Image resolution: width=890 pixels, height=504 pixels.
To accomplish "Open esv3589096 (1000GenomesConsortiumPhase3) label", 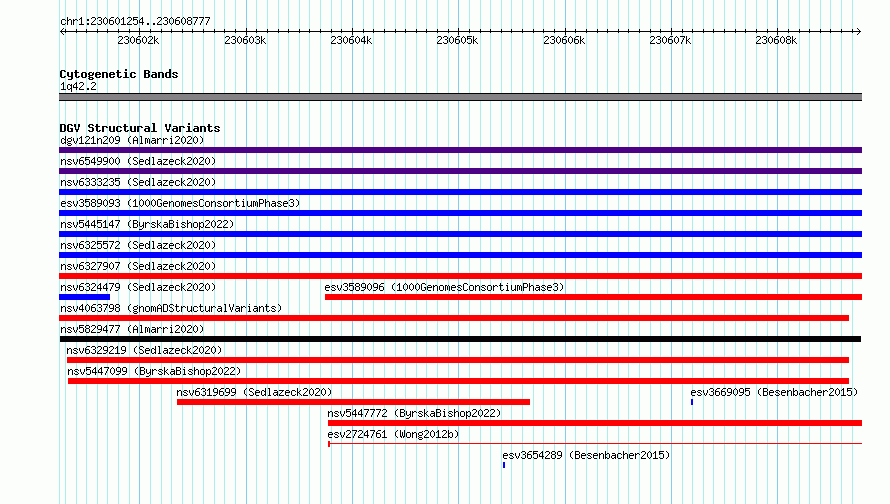I will [444, 287].
